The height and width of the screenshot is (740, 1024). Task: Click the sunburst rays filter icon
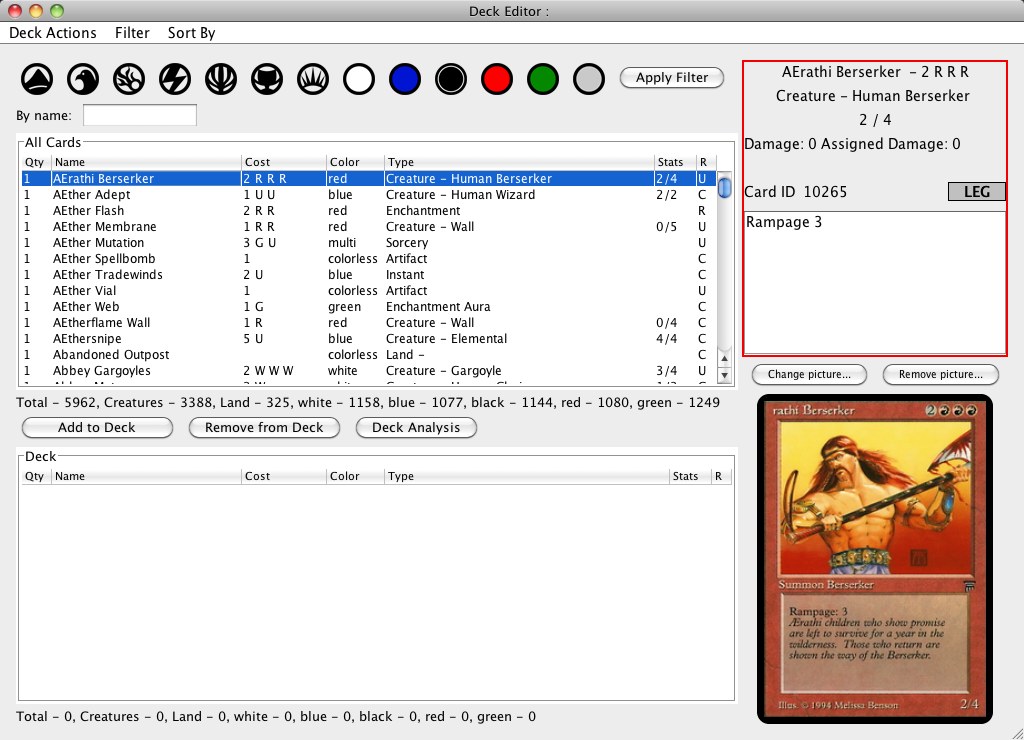313,78
